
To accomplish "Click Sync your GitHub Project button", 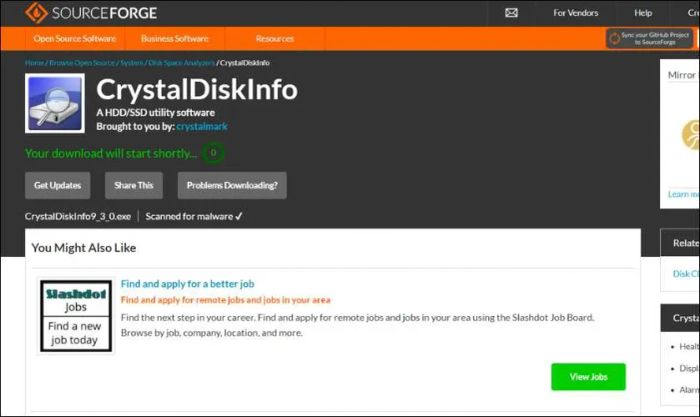I will pyautogui.click(x=650, y=38).
